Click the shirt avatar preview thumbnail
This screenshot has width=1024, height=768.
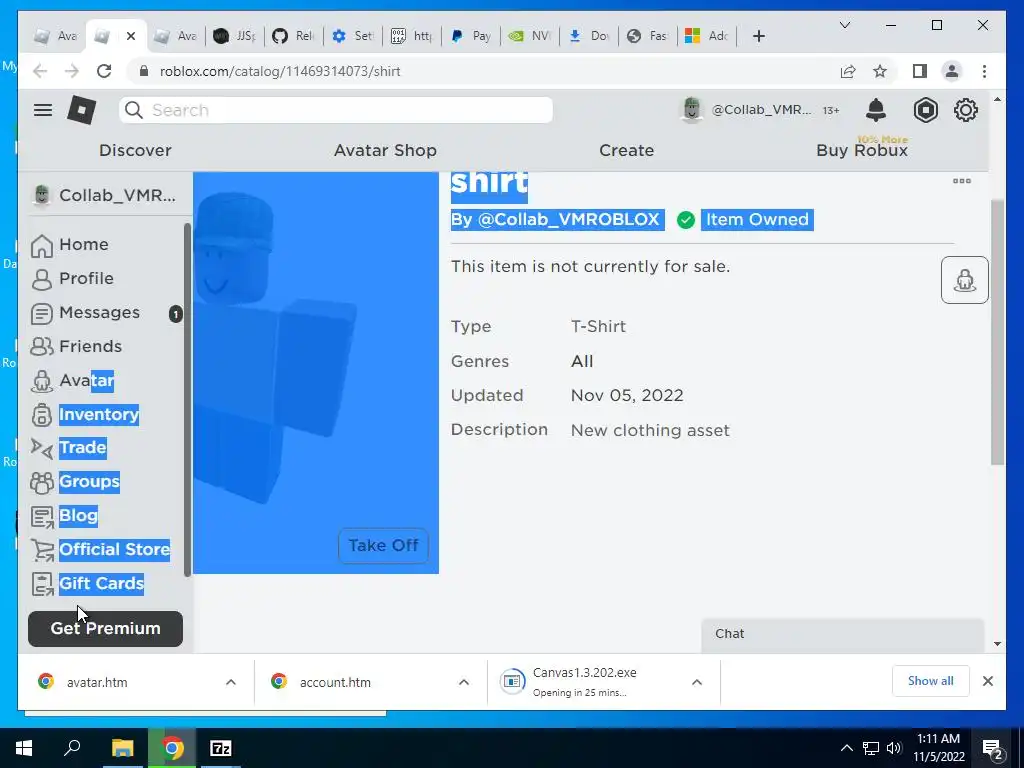click(x=316, y=373)
